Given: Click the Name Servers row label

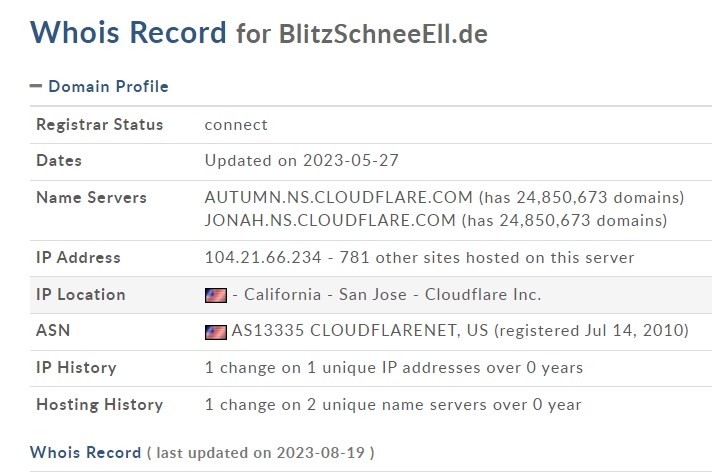Looking at the screenshot, I should click(91, 197).
